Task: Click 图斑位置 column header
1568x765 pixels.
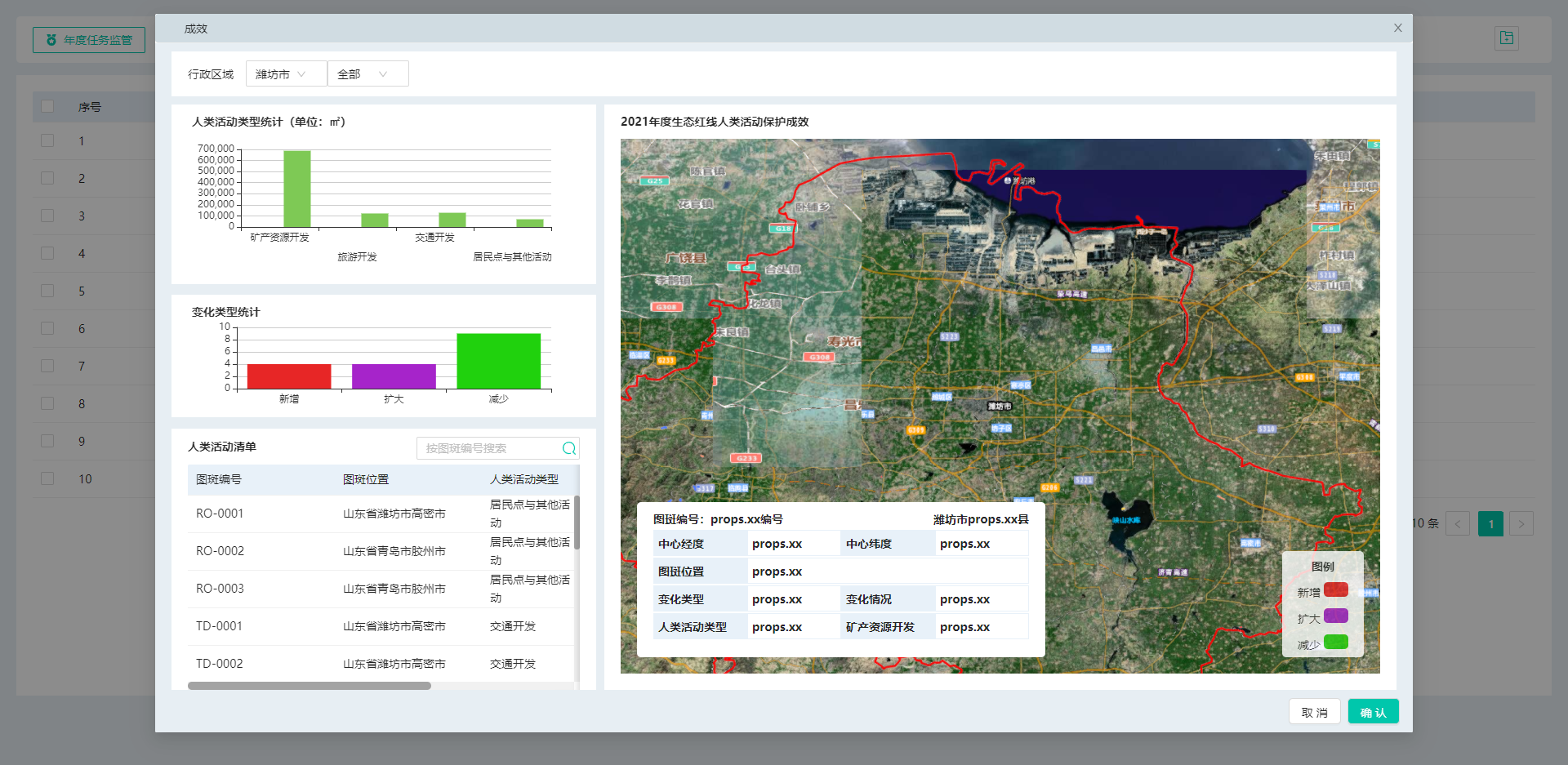Action: click(x=366, y=479)
